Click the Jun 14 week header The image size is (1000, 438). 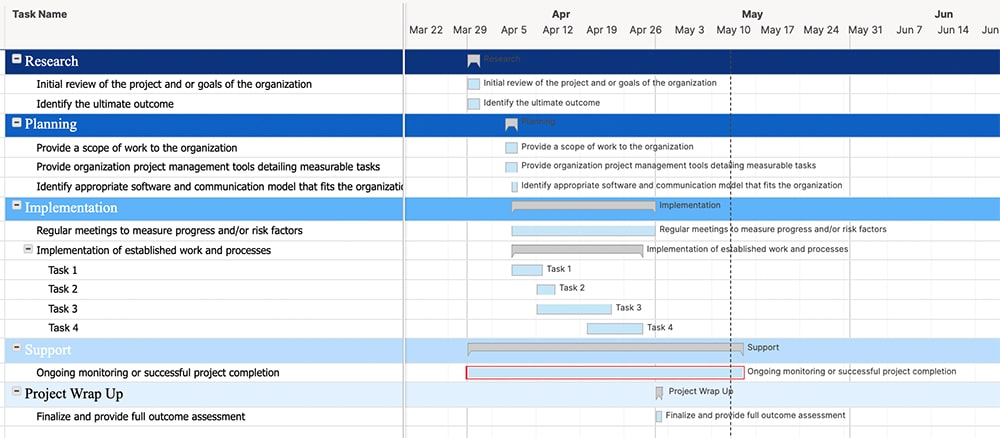tap(953, 30)
